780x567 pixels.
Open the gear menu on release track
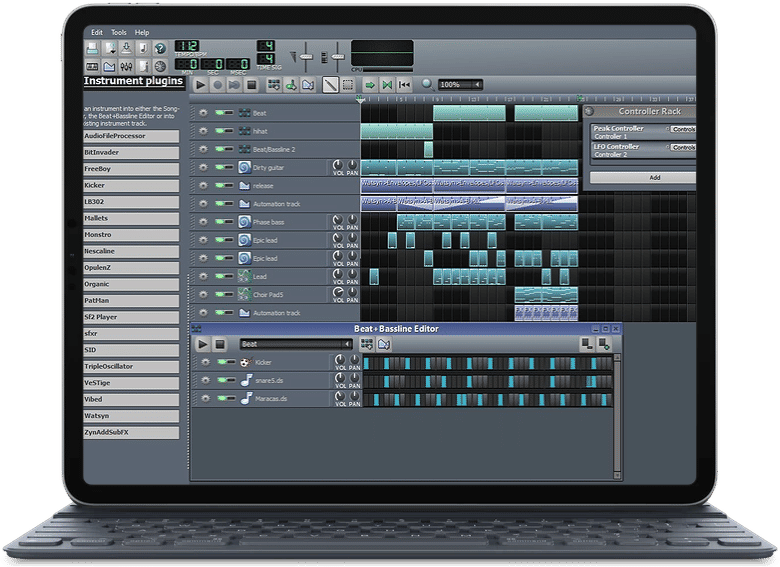[203, 186]
